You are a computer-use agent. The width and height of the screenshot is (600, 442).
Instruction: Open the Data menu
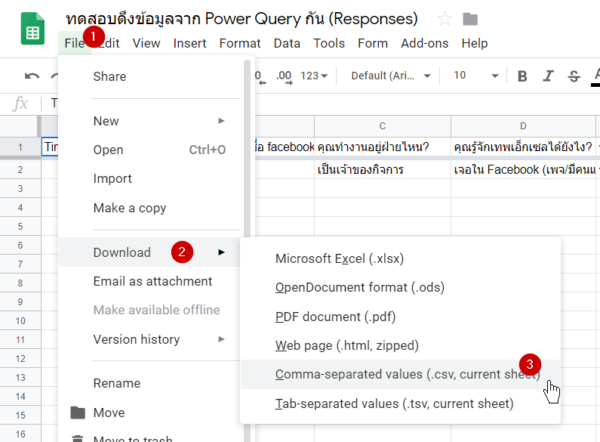[287, 43]
